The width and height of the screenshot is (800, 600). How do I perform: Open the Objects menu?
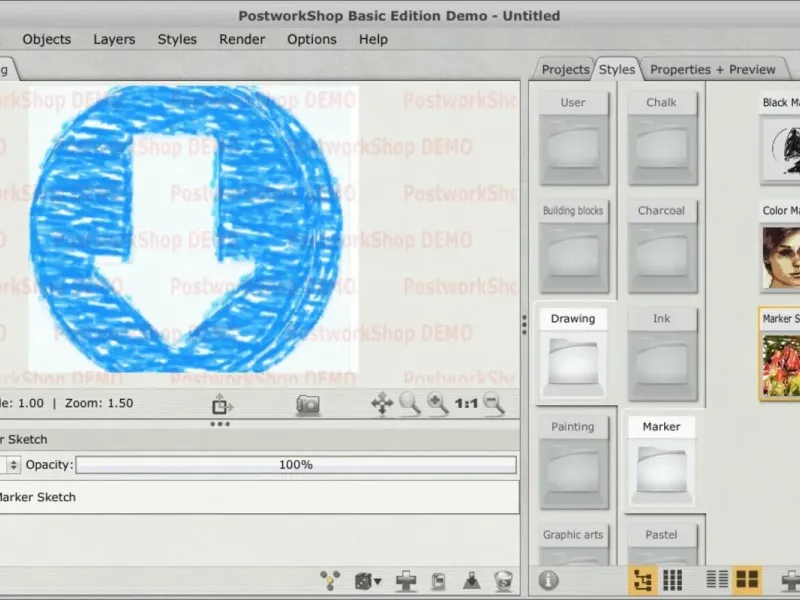click(x=46, y=39)
